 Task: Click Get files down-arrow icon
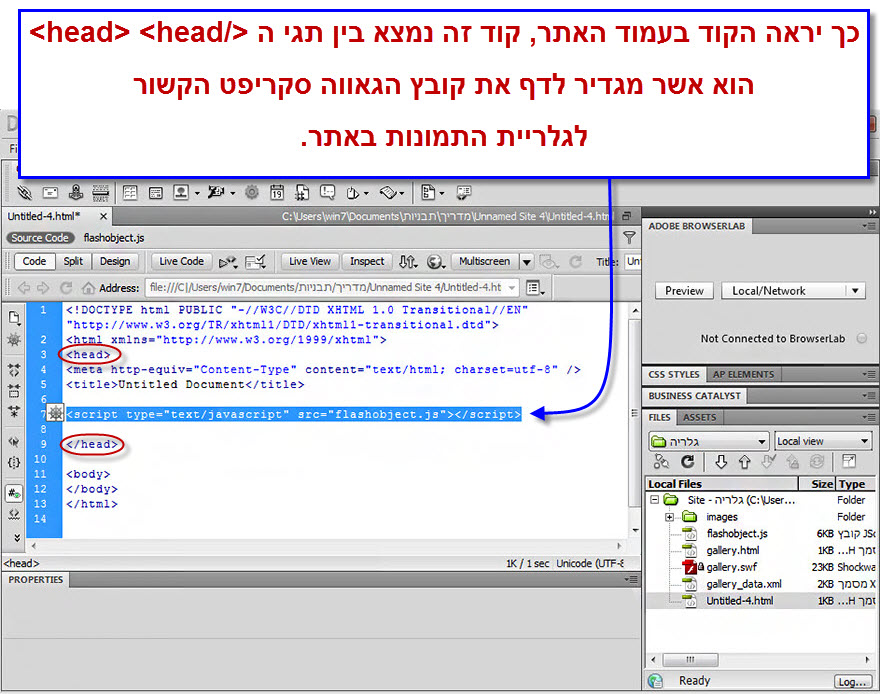(x=721, y=462)
